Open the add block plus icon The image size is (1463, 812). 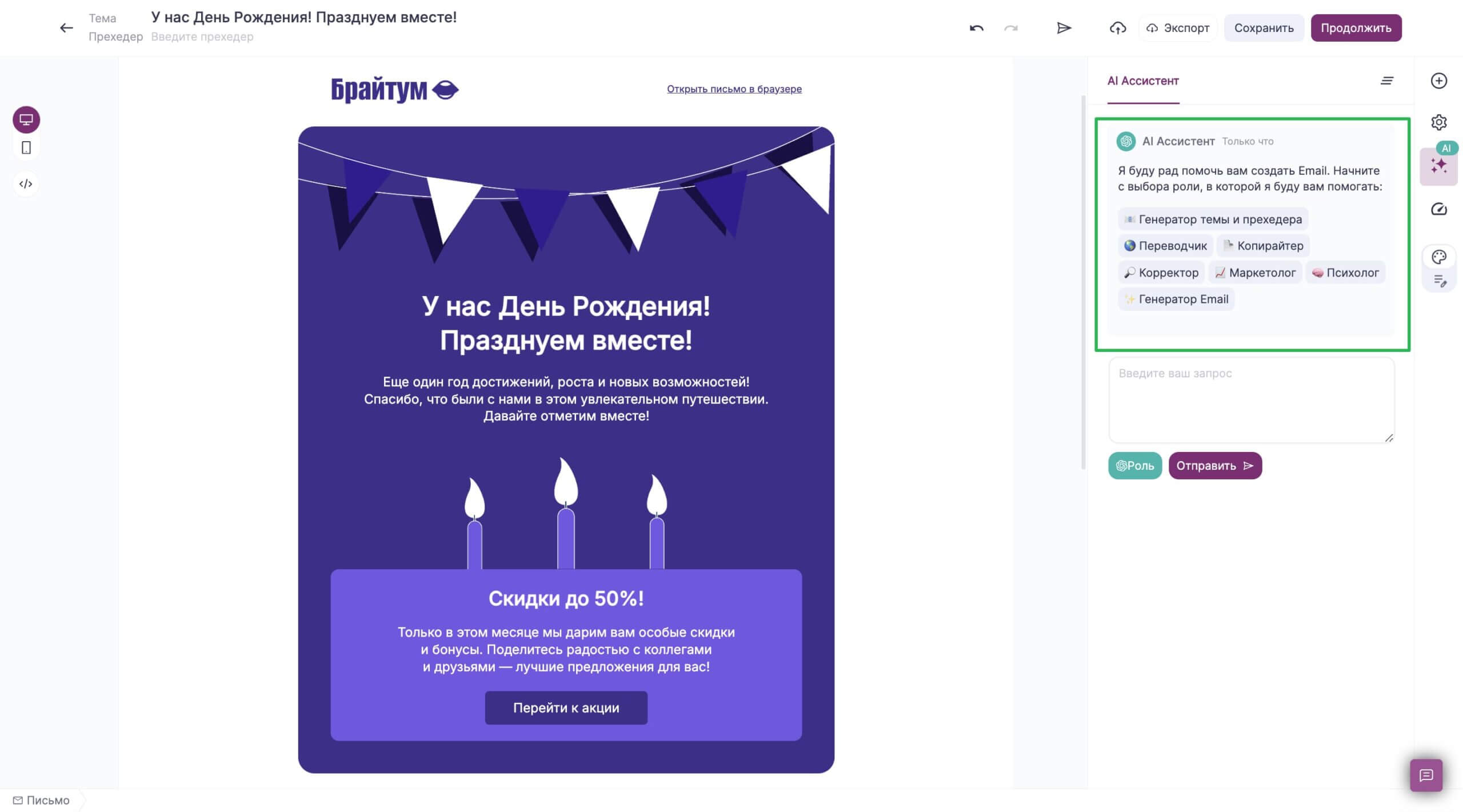tap(1439, 81)
